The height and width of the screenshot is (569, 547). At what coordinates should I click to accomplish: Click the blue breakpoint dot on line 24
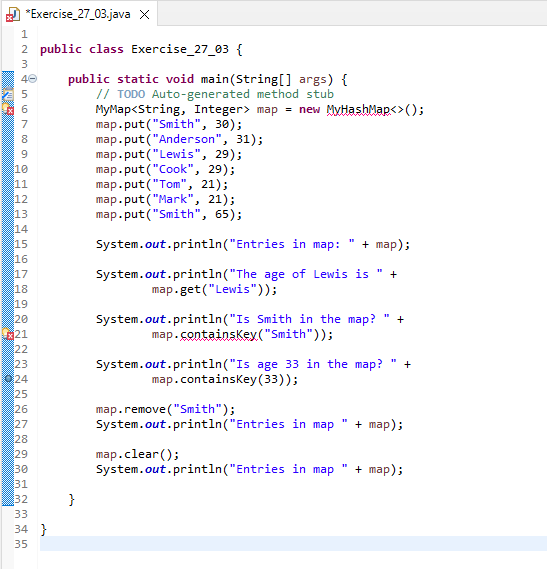(8, 379)
